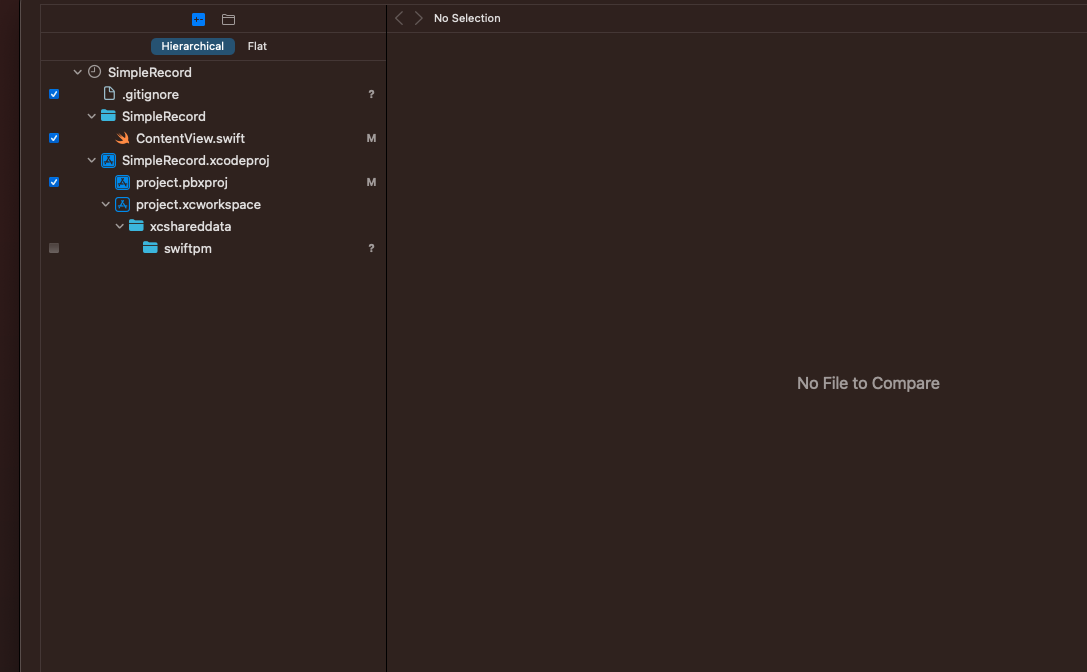Collapse project.xcworkspace chevron
The height and width of the screenshot is (672, 1087).
pyautogui.click(x=105, y=205)
